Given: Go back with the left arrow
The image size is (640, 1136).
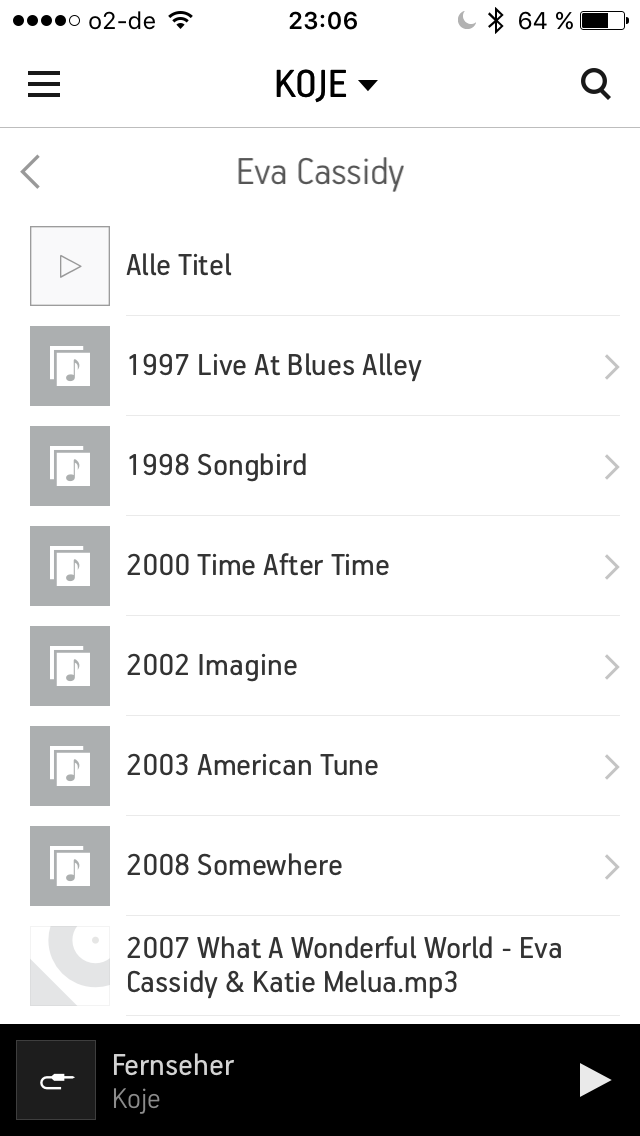Looking at the screenshot, I should pos(31,172).
